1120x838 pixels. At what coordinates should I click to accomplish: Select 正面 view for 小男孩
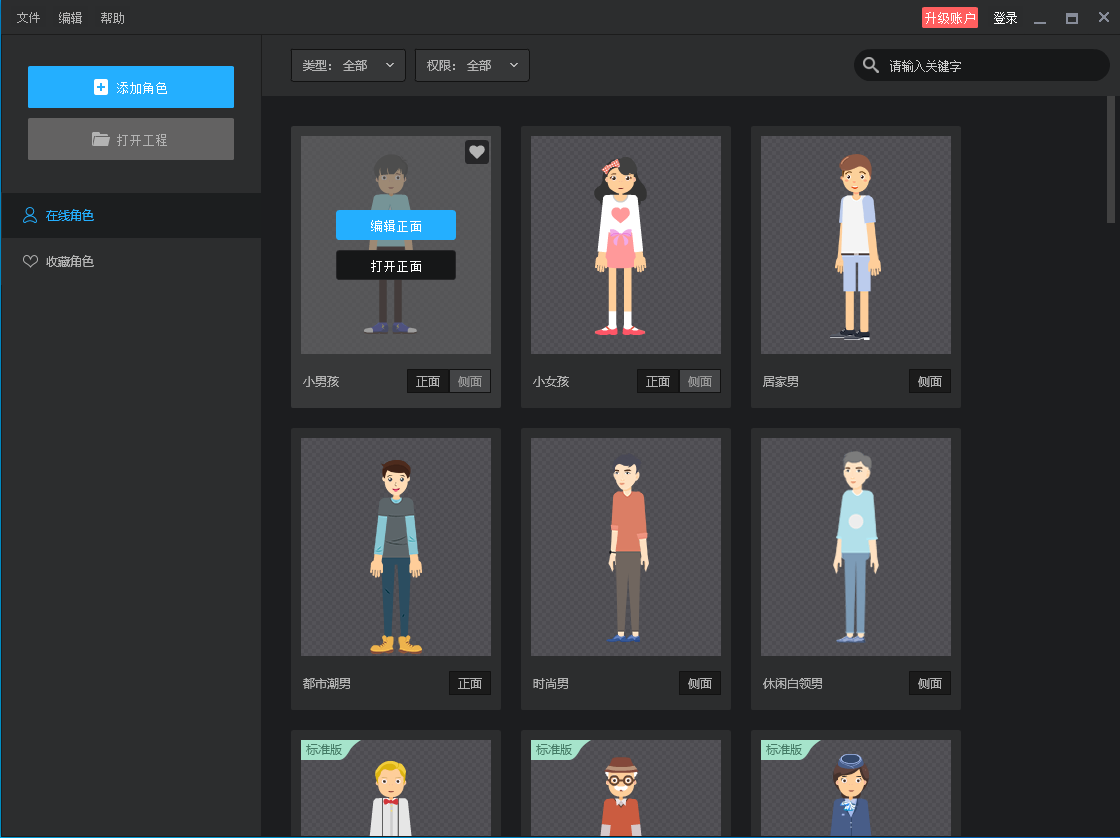point(428,381)
